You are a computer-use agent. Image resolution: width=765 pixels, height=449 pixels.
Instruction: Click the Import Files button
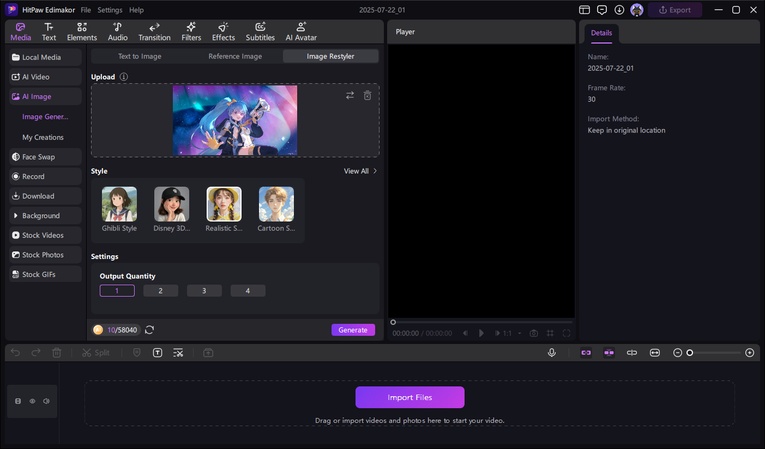click(x=410, y=397)
